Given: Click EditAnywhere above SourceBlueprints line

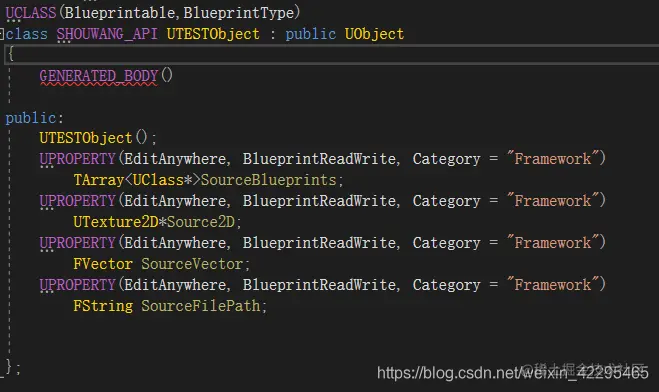Looking at the screenshot, I should tap(175, 159).
